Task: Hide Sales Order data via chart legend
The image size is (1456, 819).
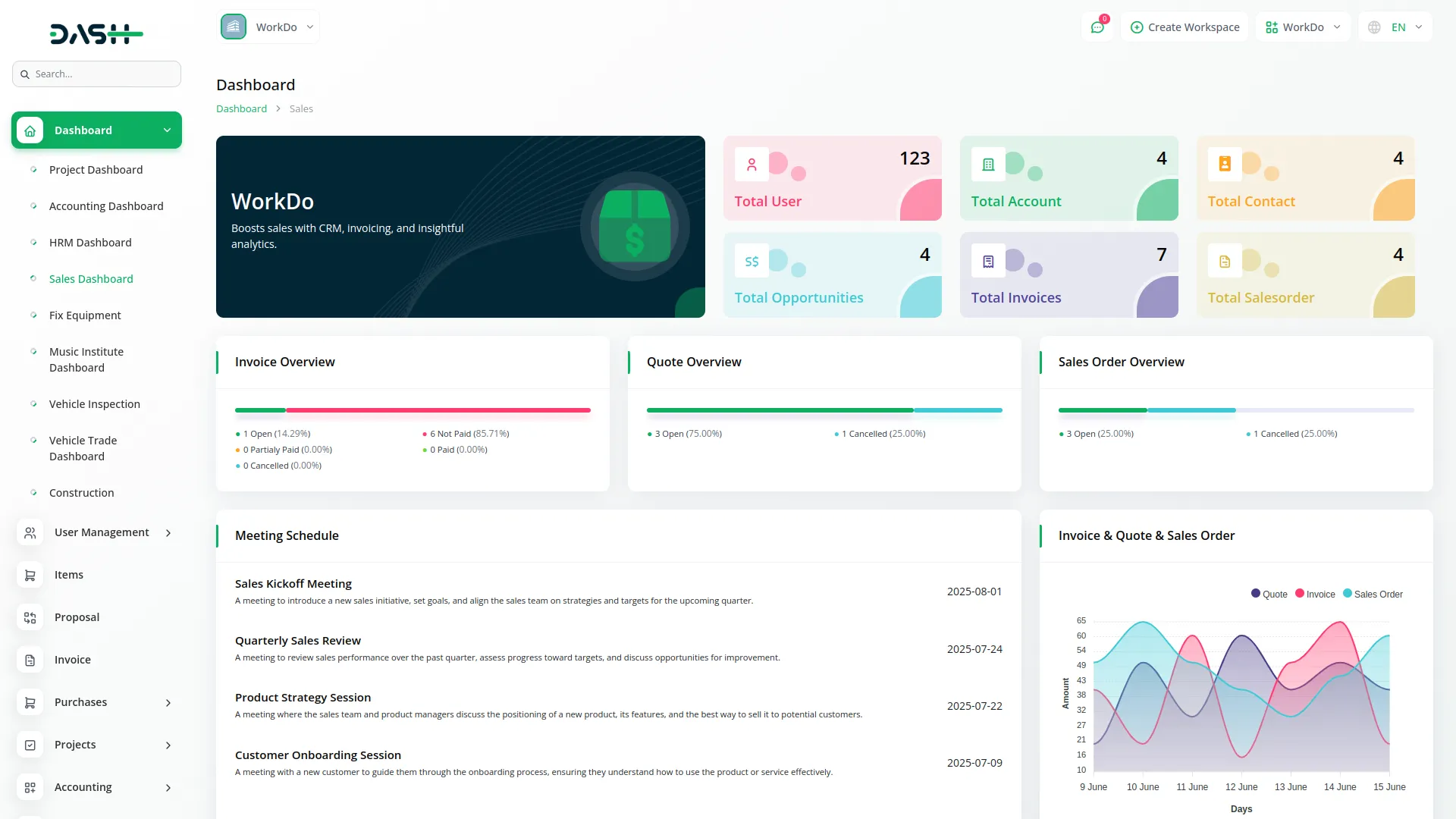Action: pos(1373,594)
